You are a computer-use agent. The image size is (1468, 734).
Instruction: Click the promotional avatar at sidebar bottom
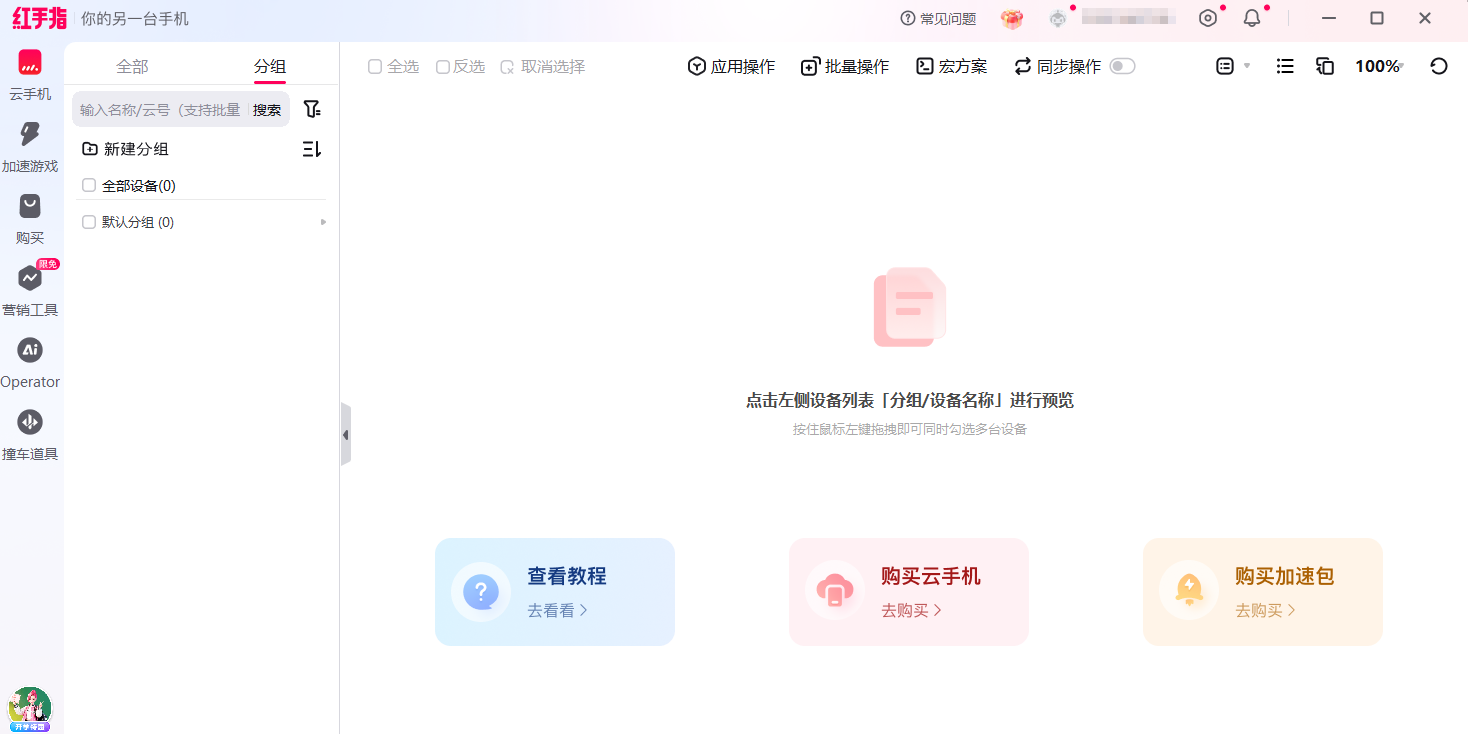point(30,708)
